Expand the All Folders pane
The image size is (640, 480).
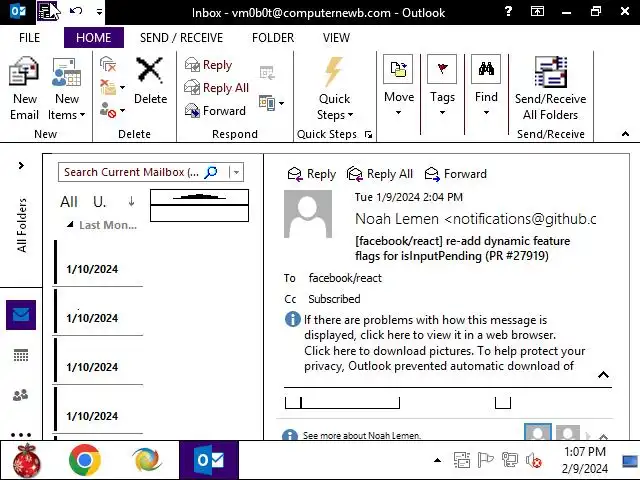21,165
